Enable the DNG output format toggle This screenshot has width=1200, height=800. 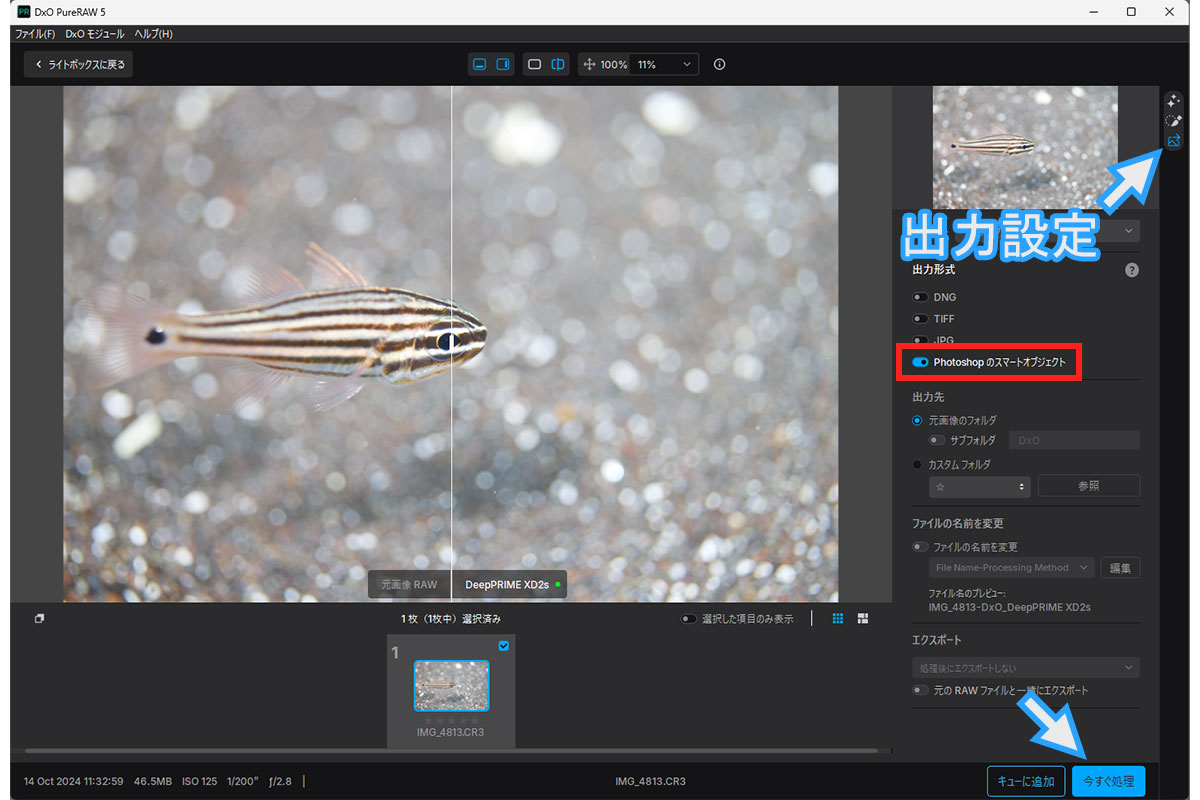pyautogui.click(x=920, y=297)
